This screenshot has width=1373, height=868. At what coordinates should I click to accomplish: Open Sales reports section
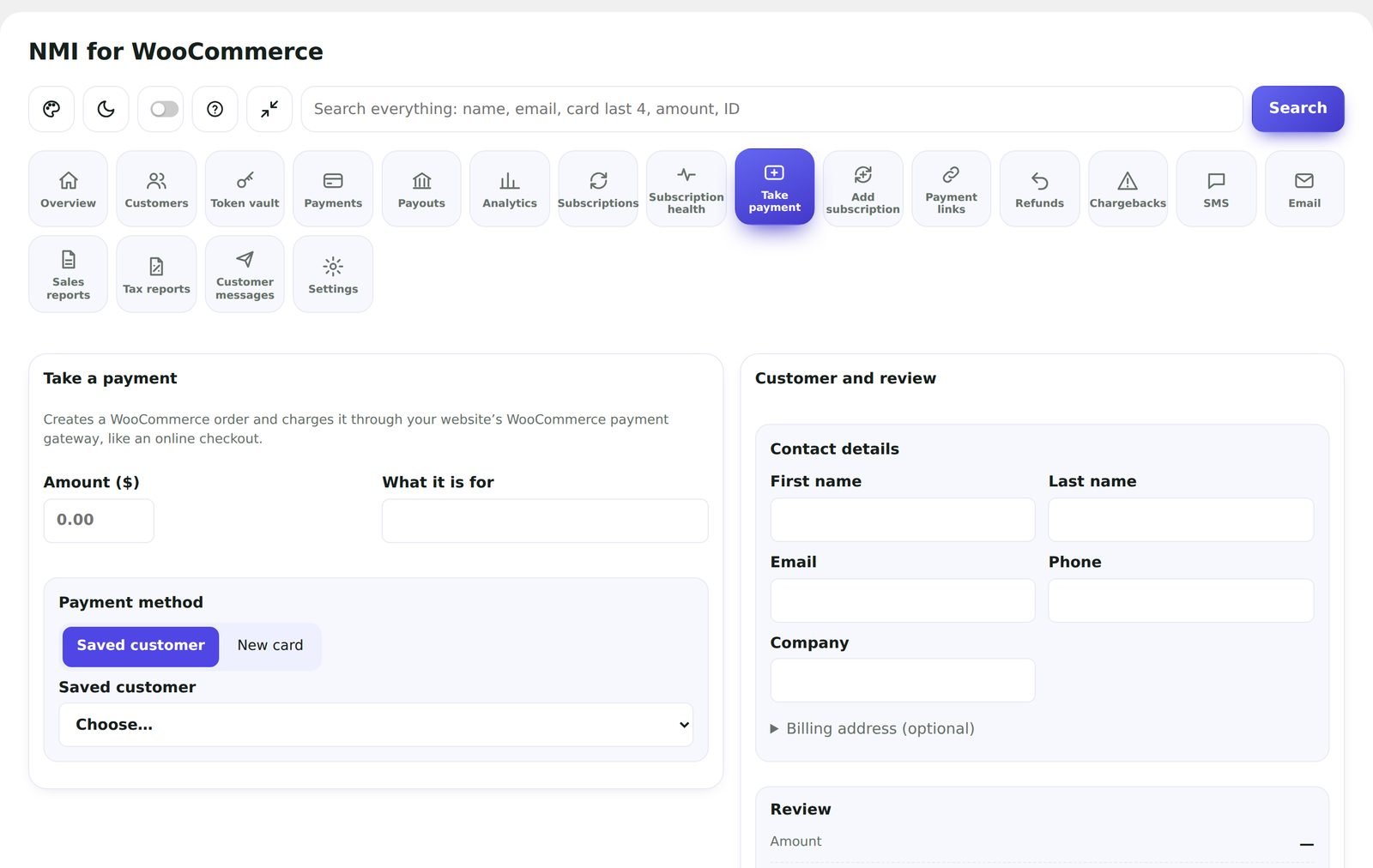[68, 274]
